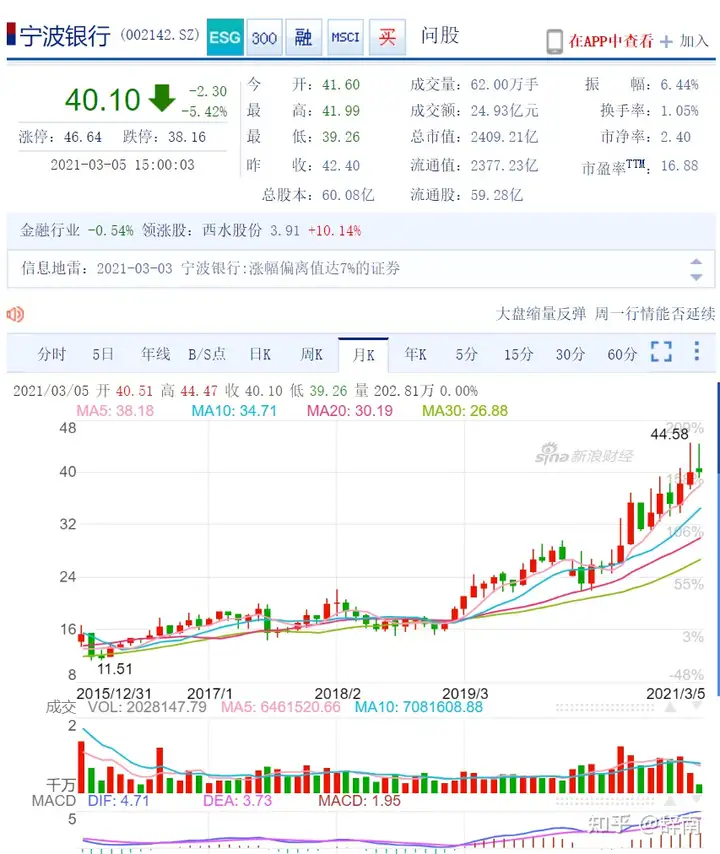The height and width of the screenshot is (854, 720).
Task: Click the volume up arrow near 成交 panel
Action: [670, 707]
